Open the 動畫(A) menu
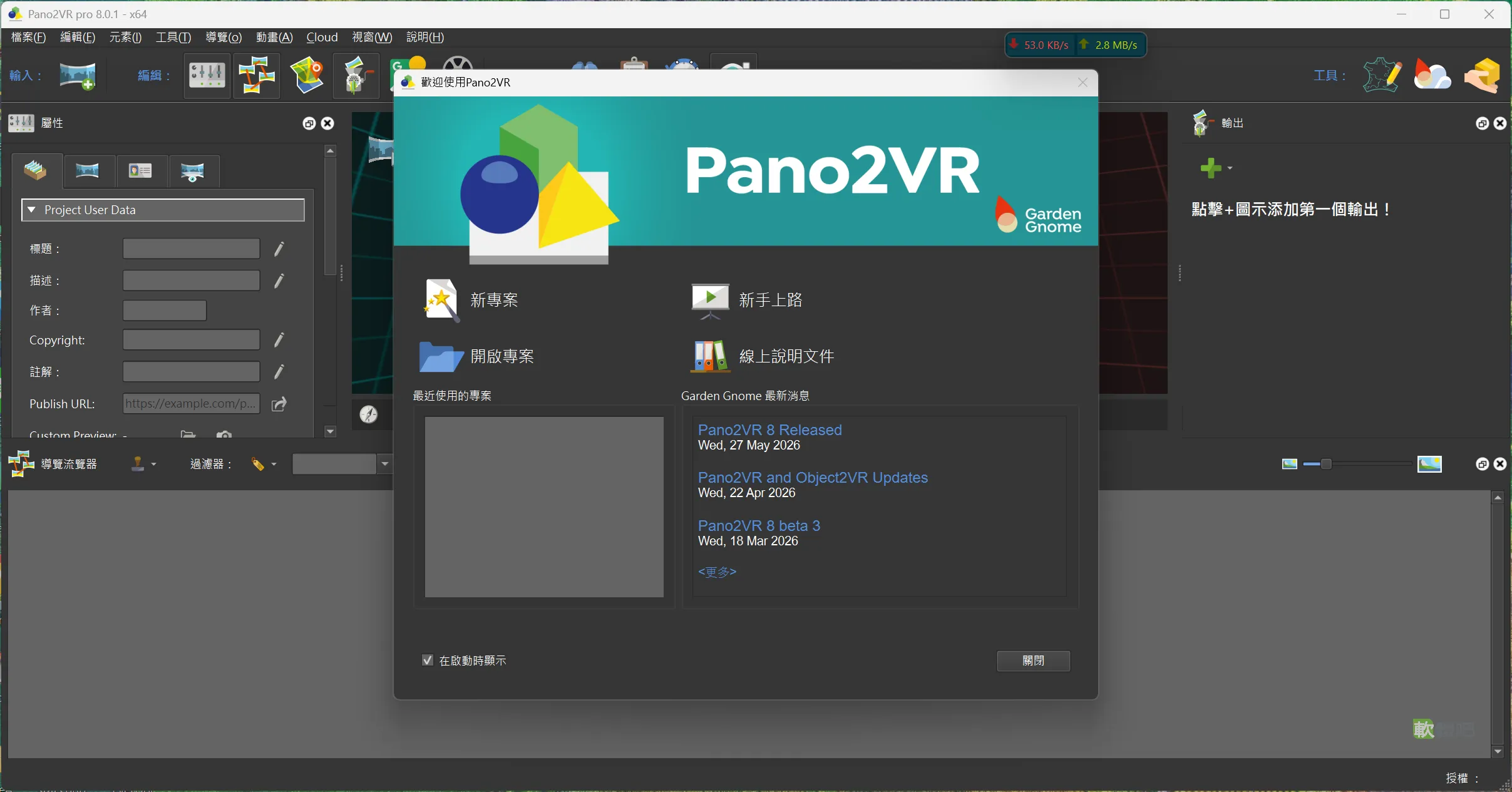1512x792 pixels. [x=274, y=37]
